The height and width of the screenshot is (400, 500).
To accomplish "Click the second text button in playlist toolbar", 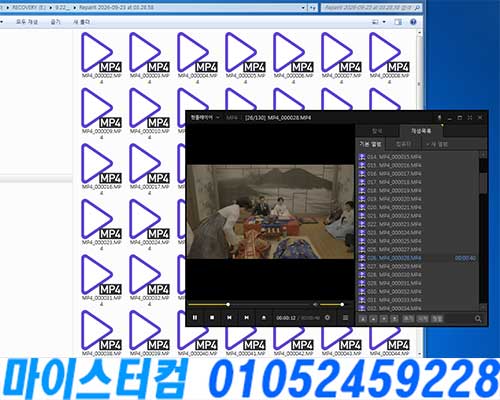I will tap(423, 319).
